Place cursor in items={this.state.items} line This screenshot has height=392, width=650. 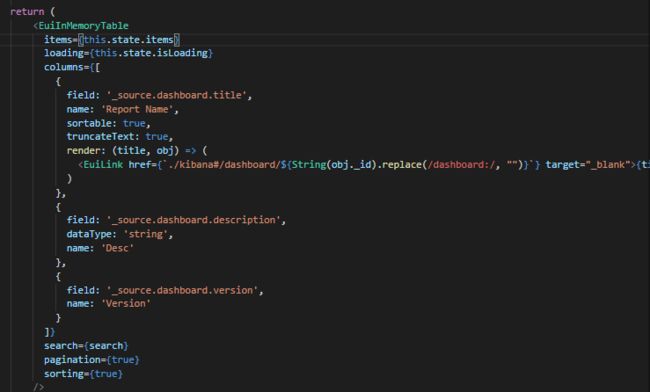tap(112, 40)
